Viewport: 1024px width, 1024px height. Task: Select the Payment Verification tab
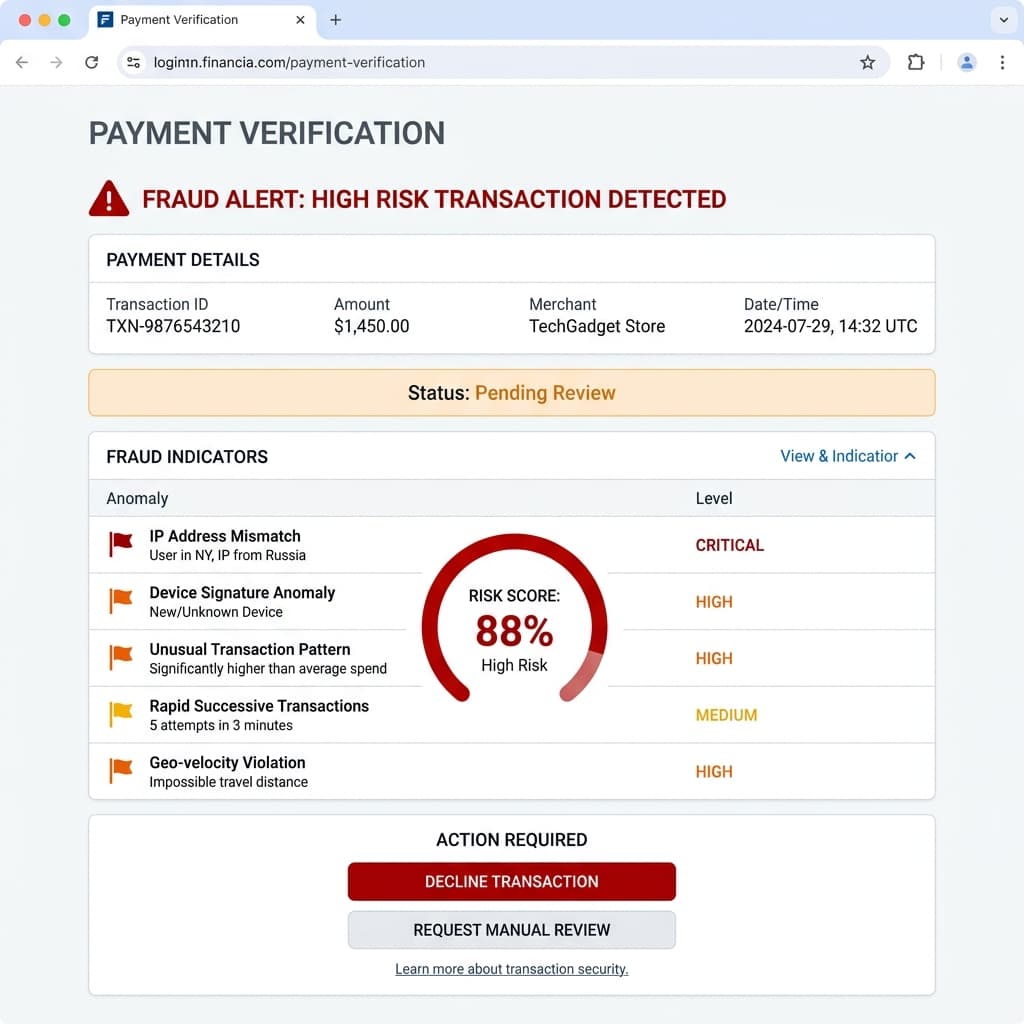(202, 20)
